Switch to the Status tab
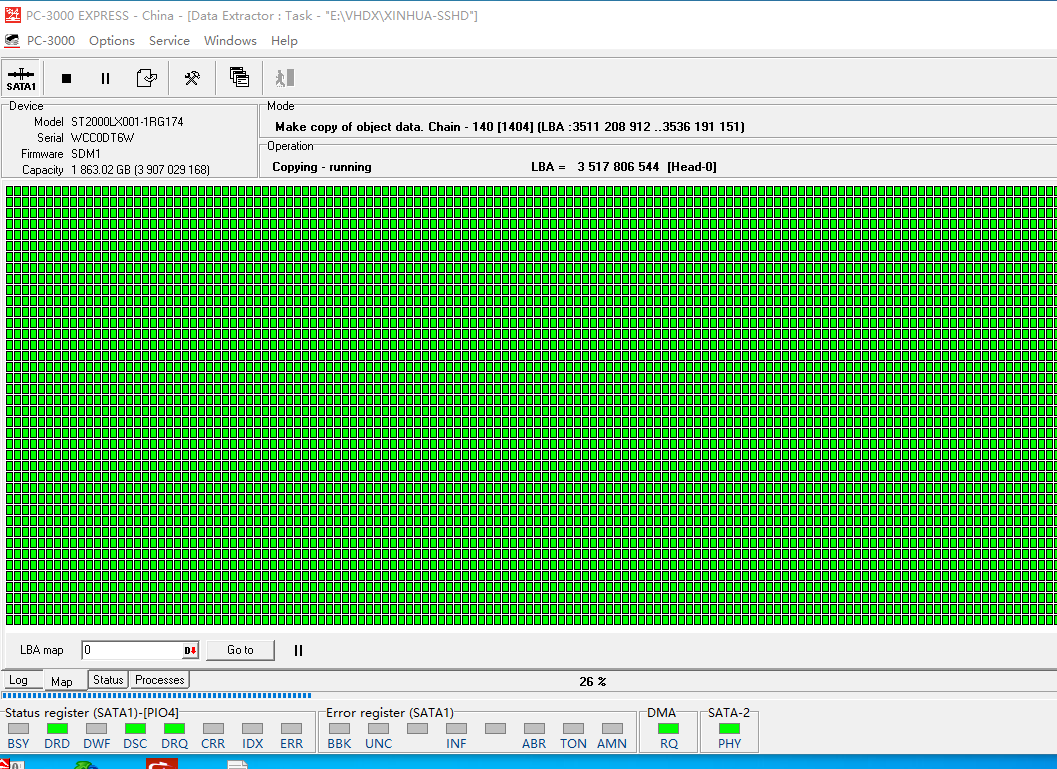 [x=107, y=679]
